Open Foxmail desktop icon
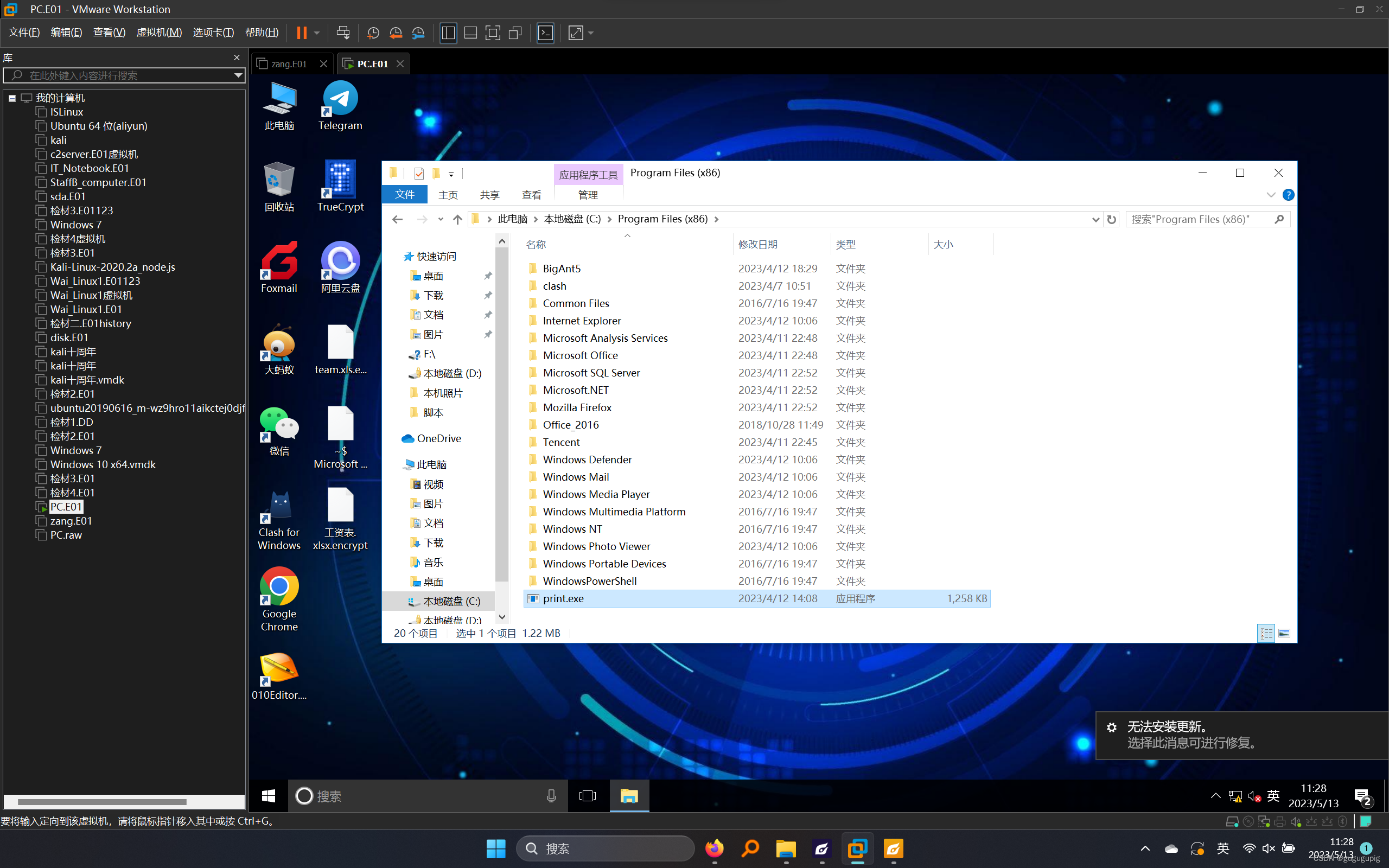This screenshot has height=868, width=1389. point(279,267)
